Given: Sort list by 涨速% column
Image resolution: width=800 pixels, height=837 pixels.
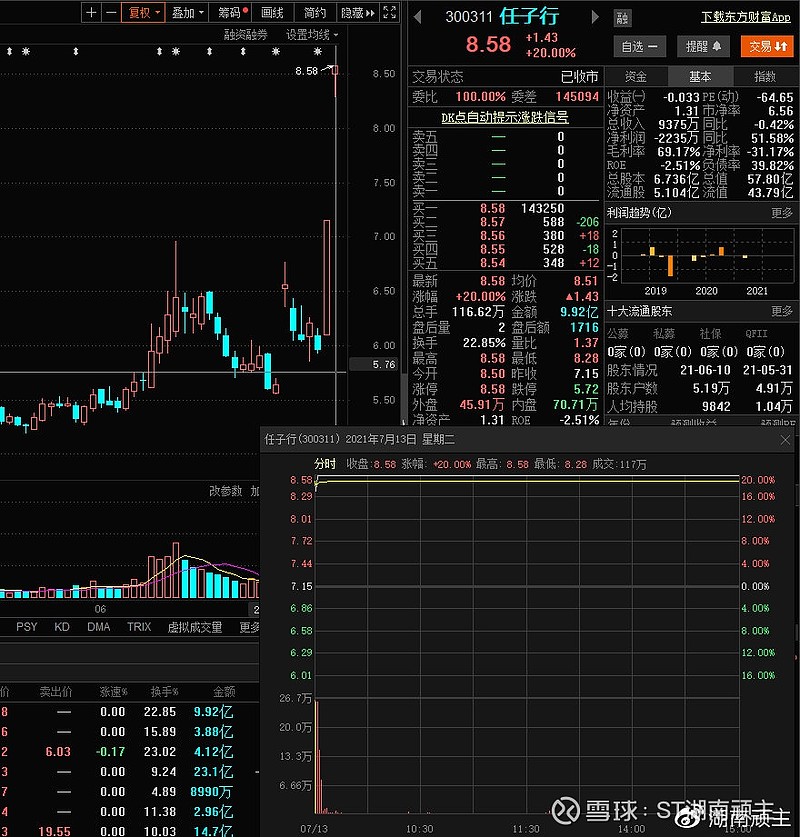Looking at the screenshot, I should [x=113, y=692].
